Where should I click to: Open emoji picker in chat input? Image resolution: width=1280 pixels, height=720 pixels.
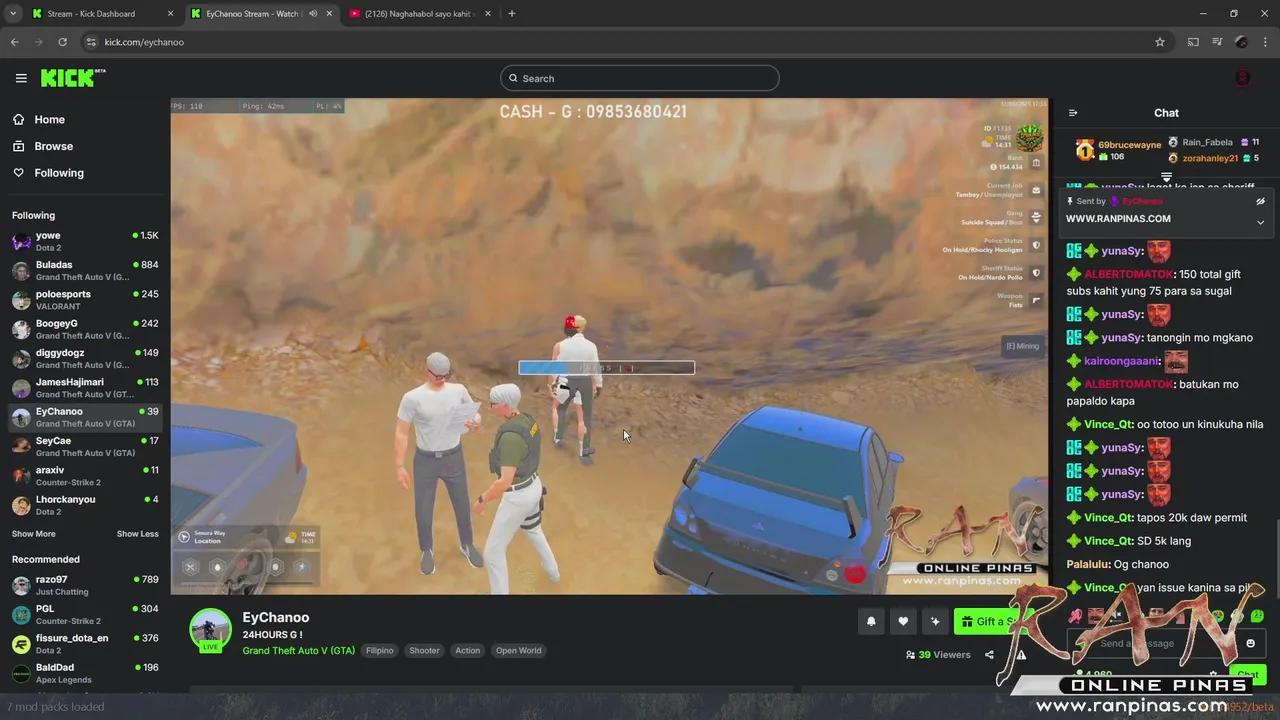click(1250, 643)
